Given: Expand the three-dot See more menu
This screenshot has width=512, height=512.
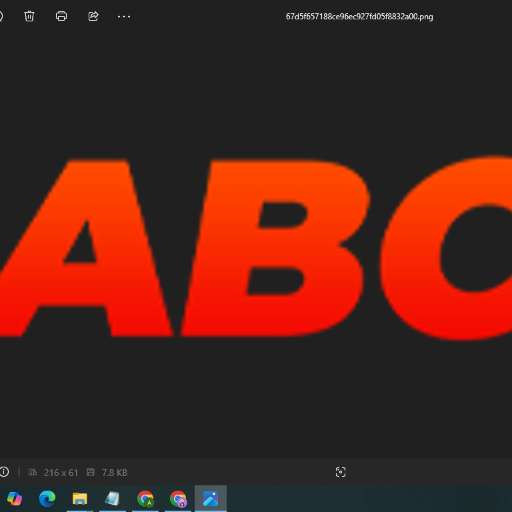Looking at the screenshot, I should point(124,17).
